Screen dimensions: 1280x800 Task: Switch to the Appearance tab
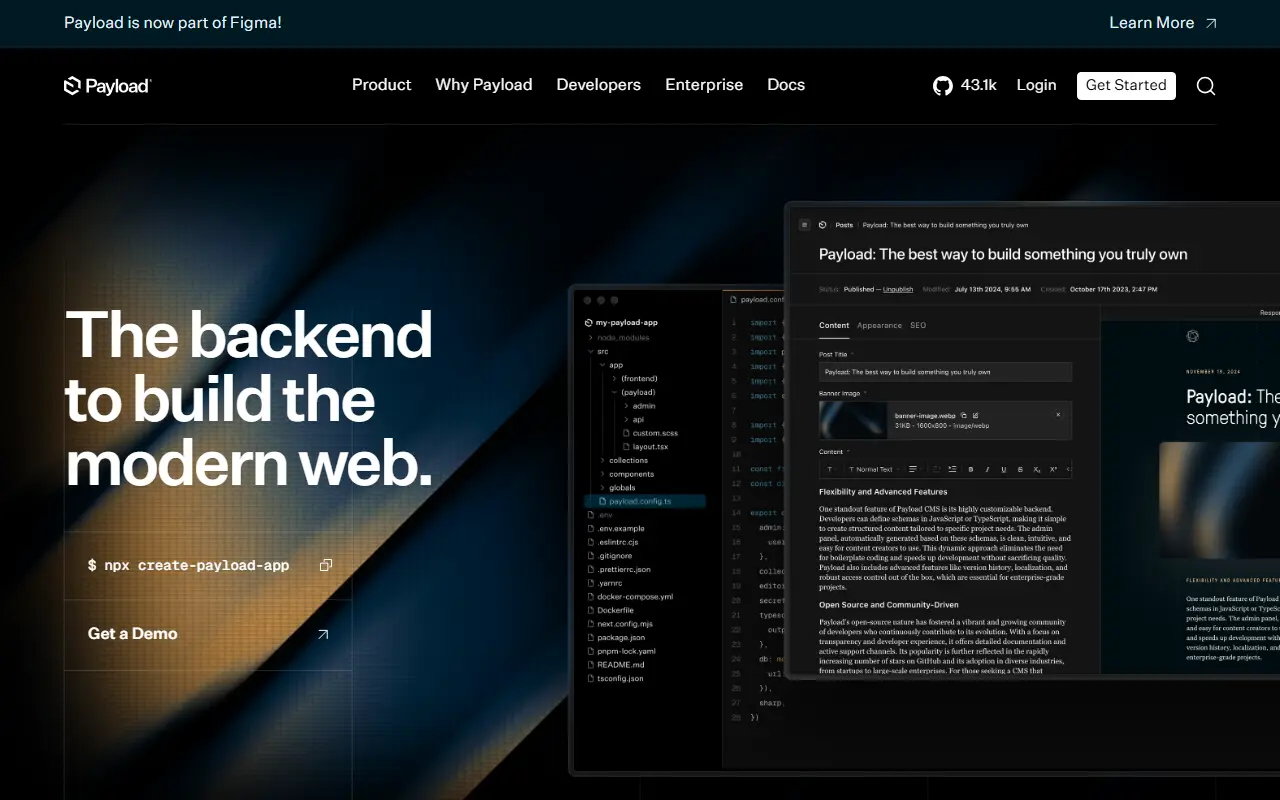(879, 325)
